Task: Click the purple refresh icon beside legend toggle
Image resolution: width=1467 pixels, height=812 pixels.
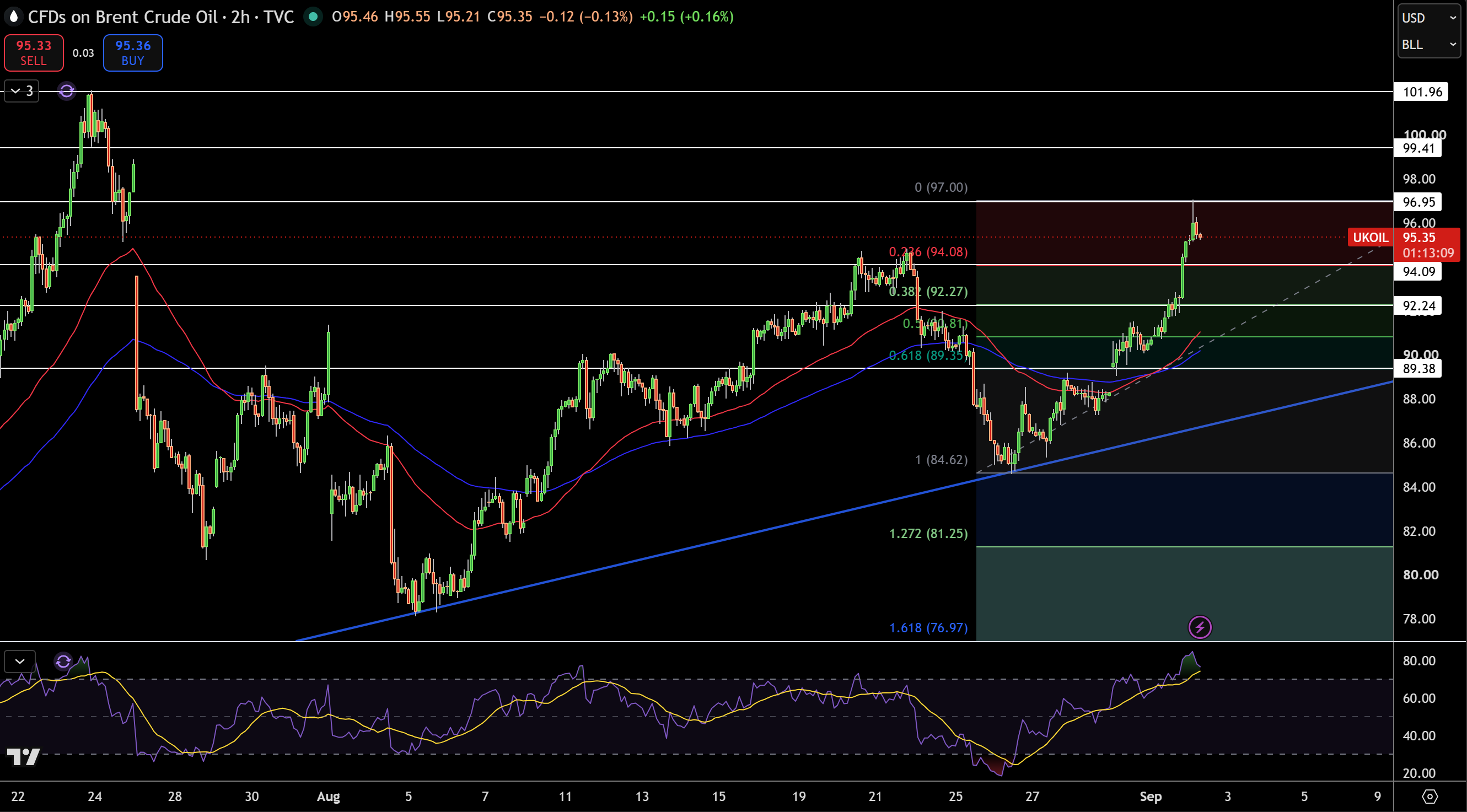Action: pyautogui.click(x=67, y=91)
